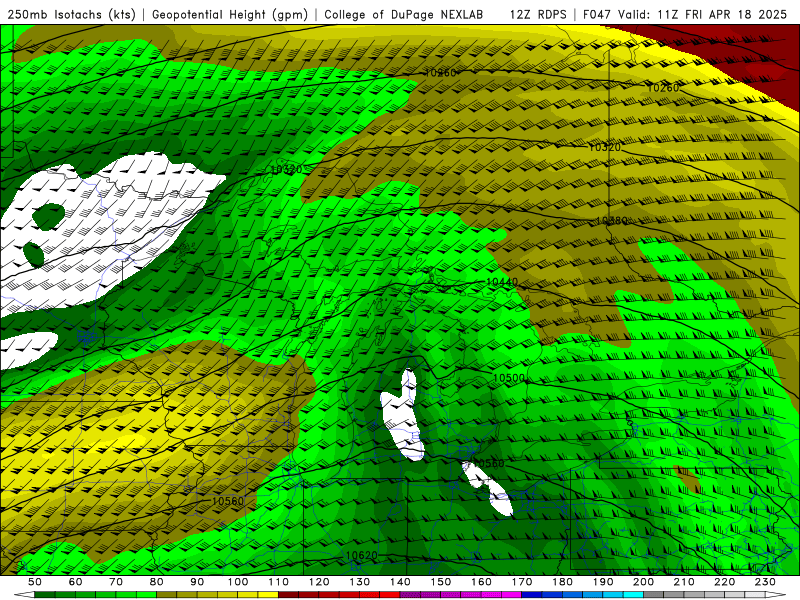Click the 10500 height contour label

pos(509,378)
